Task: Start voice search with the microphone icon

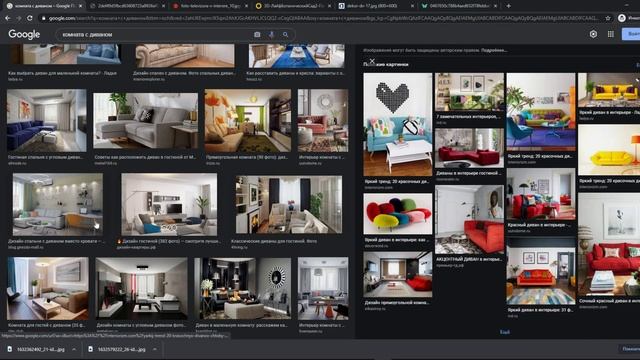Action: 271,35
